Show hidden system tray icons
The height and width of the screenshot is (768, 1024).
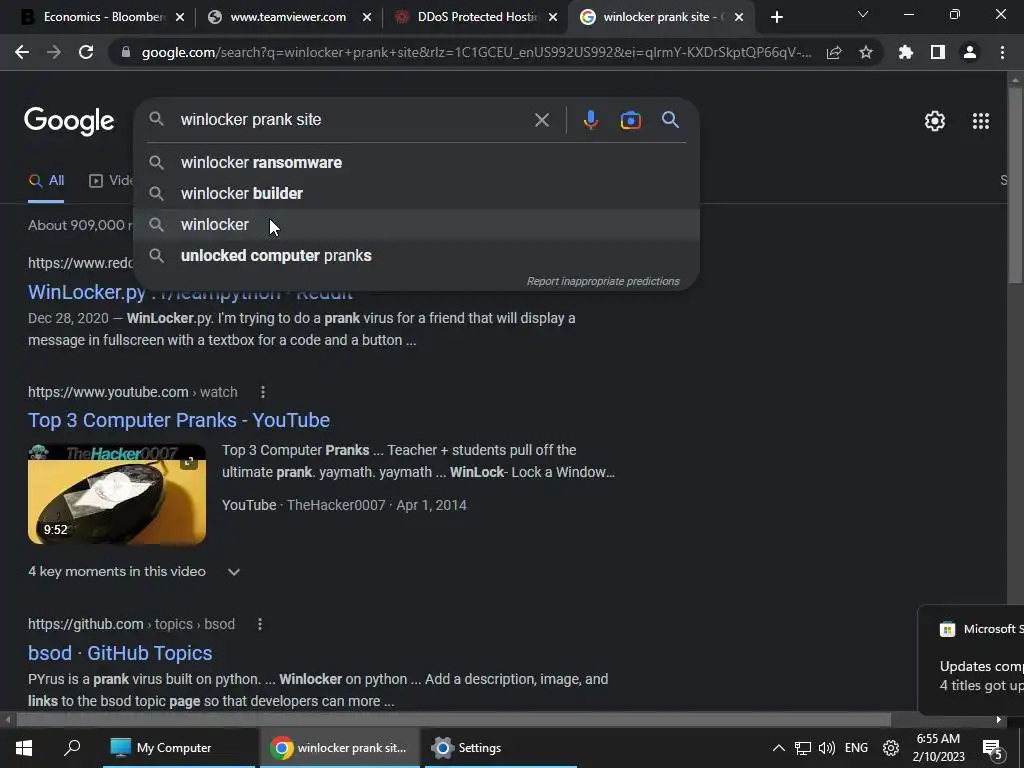(x=778, y=748)
